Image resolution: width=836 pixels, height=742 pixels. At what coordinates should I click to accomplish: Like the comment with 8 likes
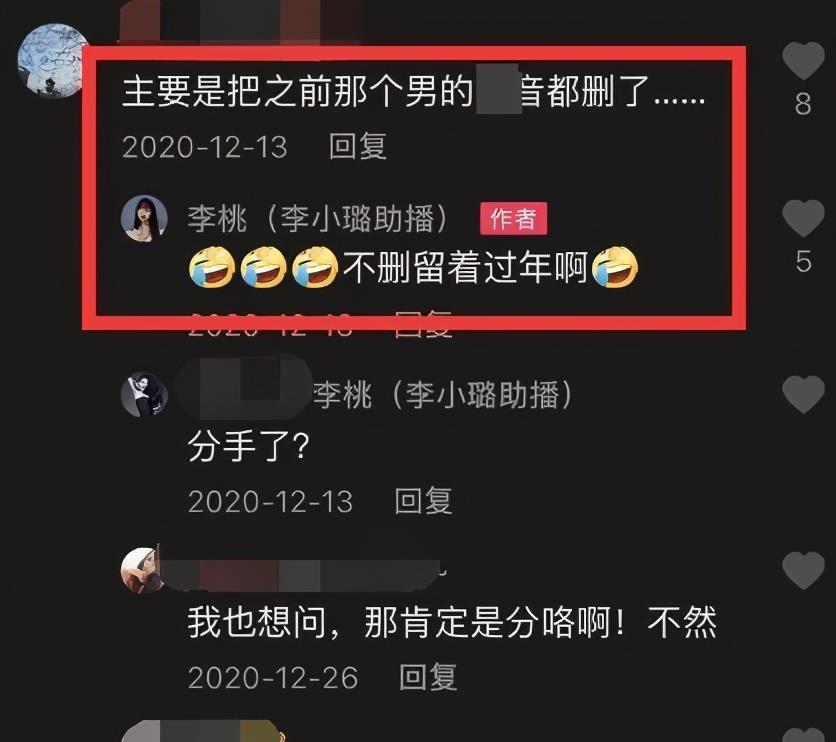pos(803,60)
